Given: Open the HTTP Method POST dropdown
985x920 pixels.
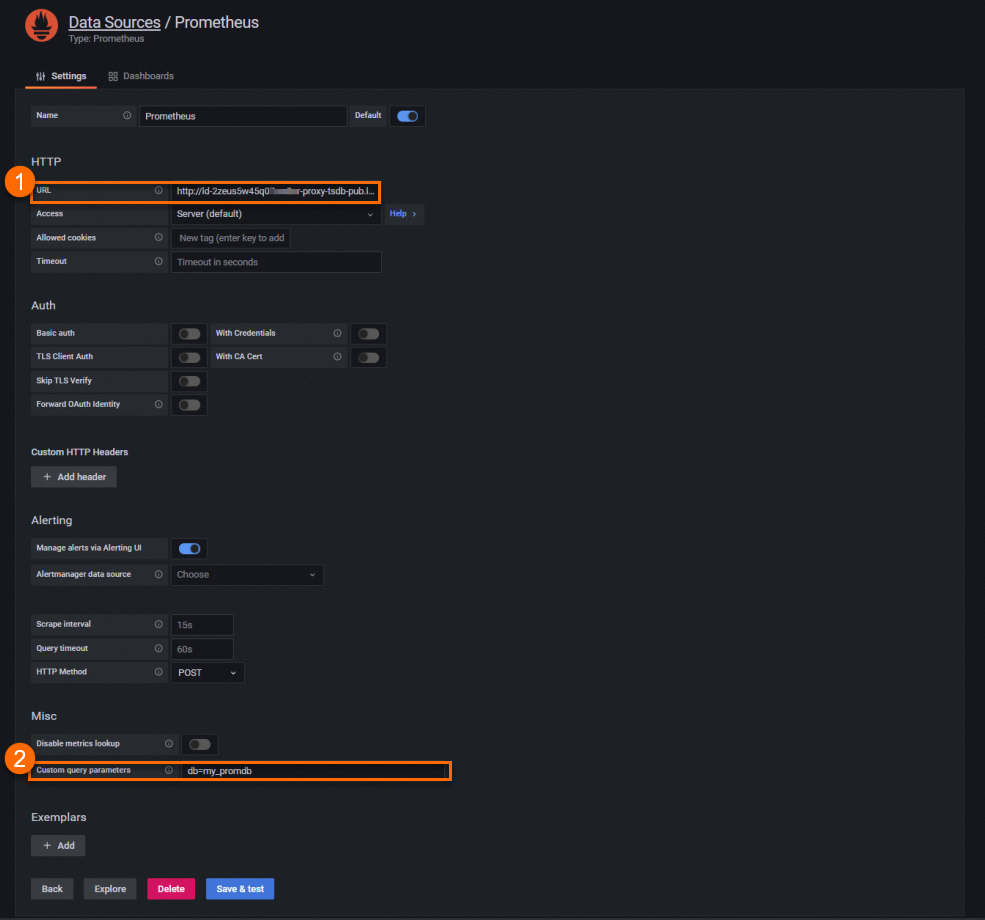Looking at the screenshot, I should [x=207, y=673].
